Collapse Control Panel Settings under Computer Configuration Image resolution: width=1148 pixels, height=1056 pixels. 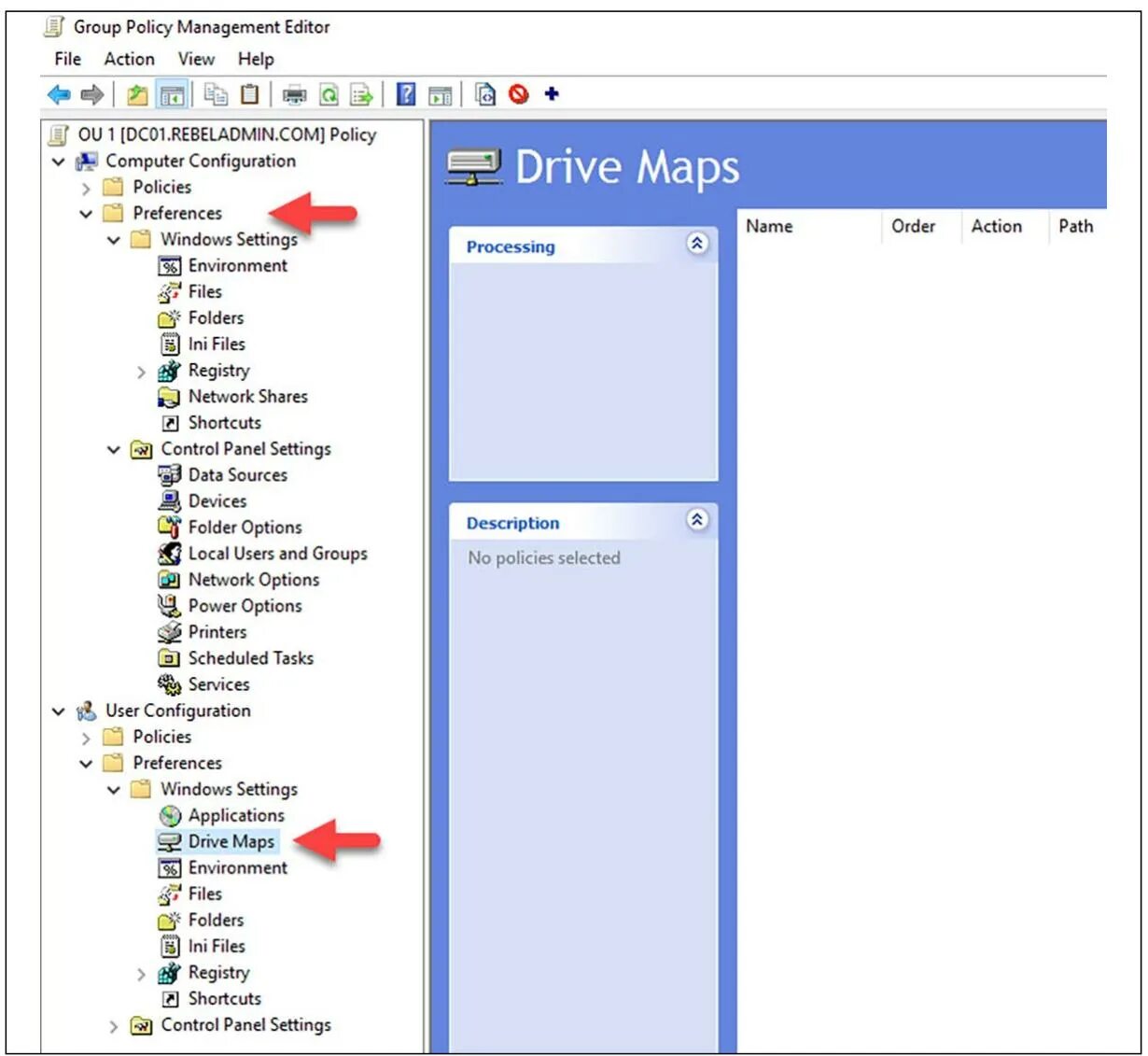(114, 449)
